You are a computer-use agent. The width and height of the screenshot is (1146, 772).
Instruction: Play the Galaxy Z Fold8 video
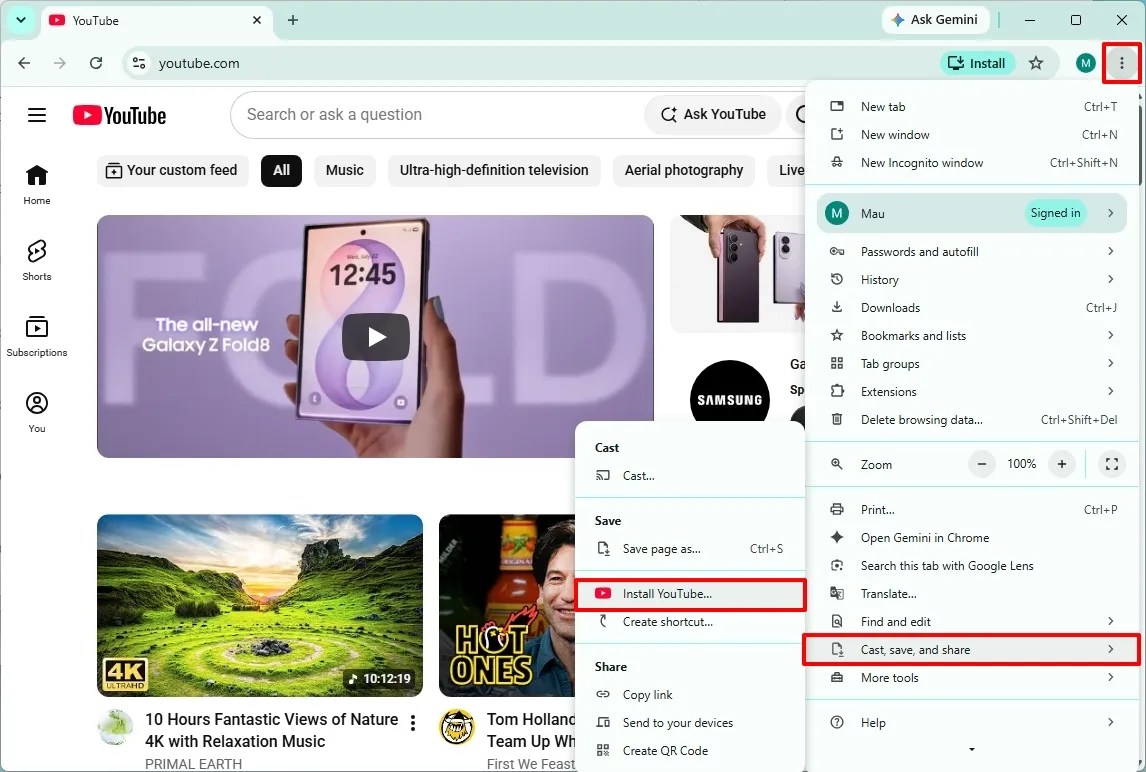[x=376, y=337]
